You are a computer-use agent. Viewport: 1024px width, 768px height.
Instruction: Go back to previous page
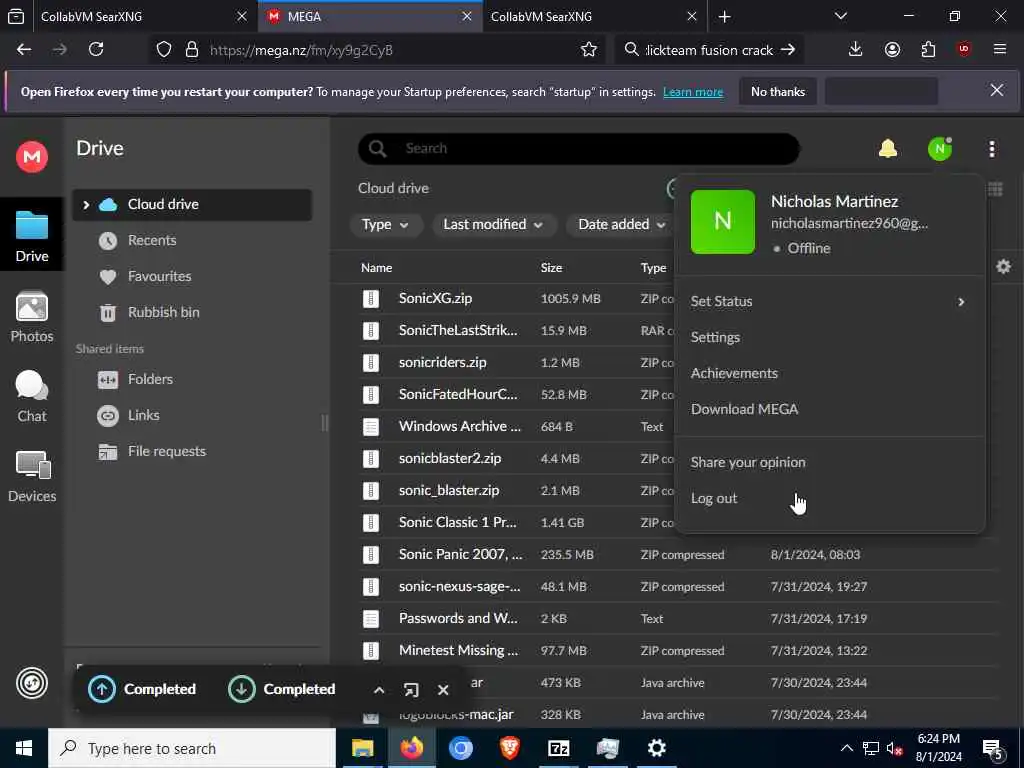[24, 50]
